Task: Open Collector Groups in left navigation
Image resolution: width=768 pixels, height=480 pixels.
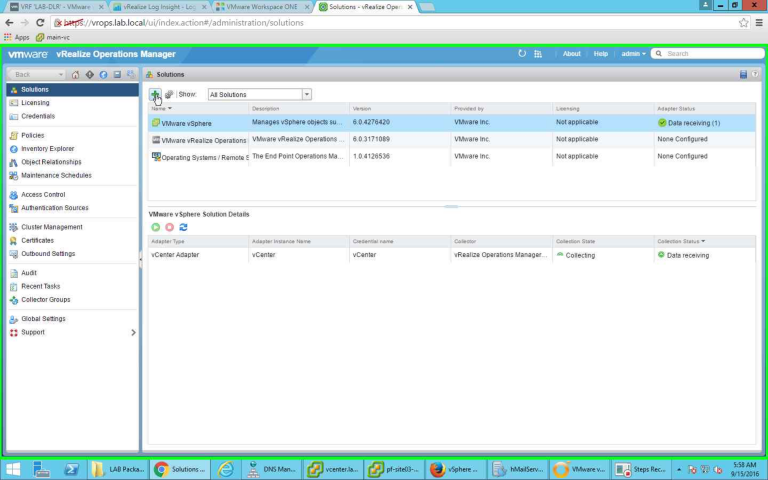Action: point(46,300)
